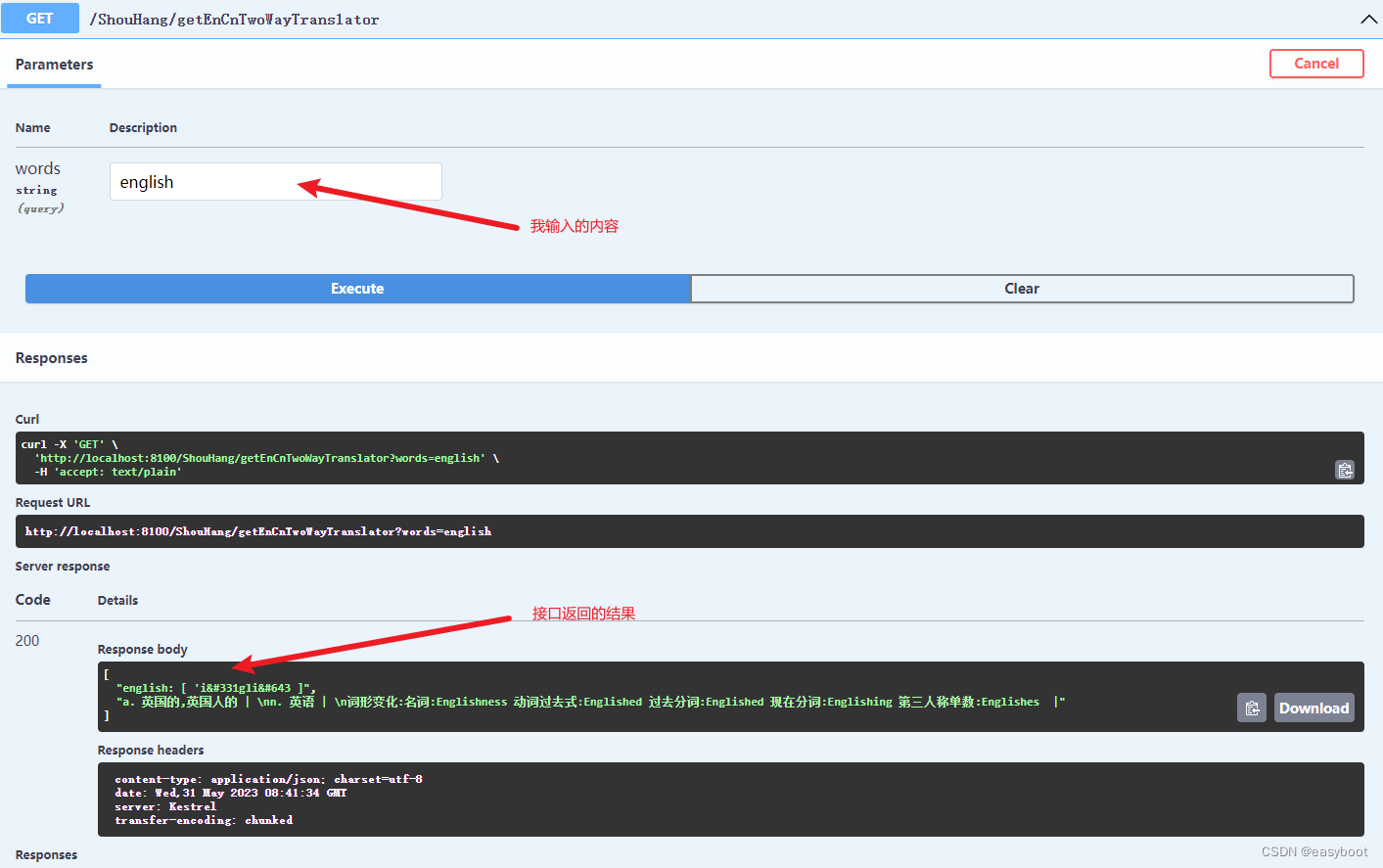Select the Parameters tab
Viewport: 1383px width, 868px height.
pyautogui.click(x=54, y=65)
